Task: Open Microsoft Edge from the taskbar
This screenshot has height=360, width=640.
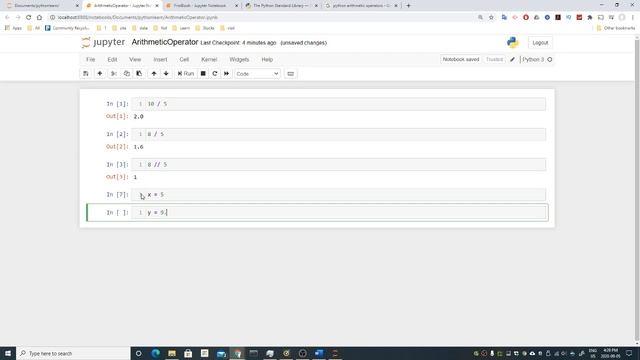Action: point(156,353)
